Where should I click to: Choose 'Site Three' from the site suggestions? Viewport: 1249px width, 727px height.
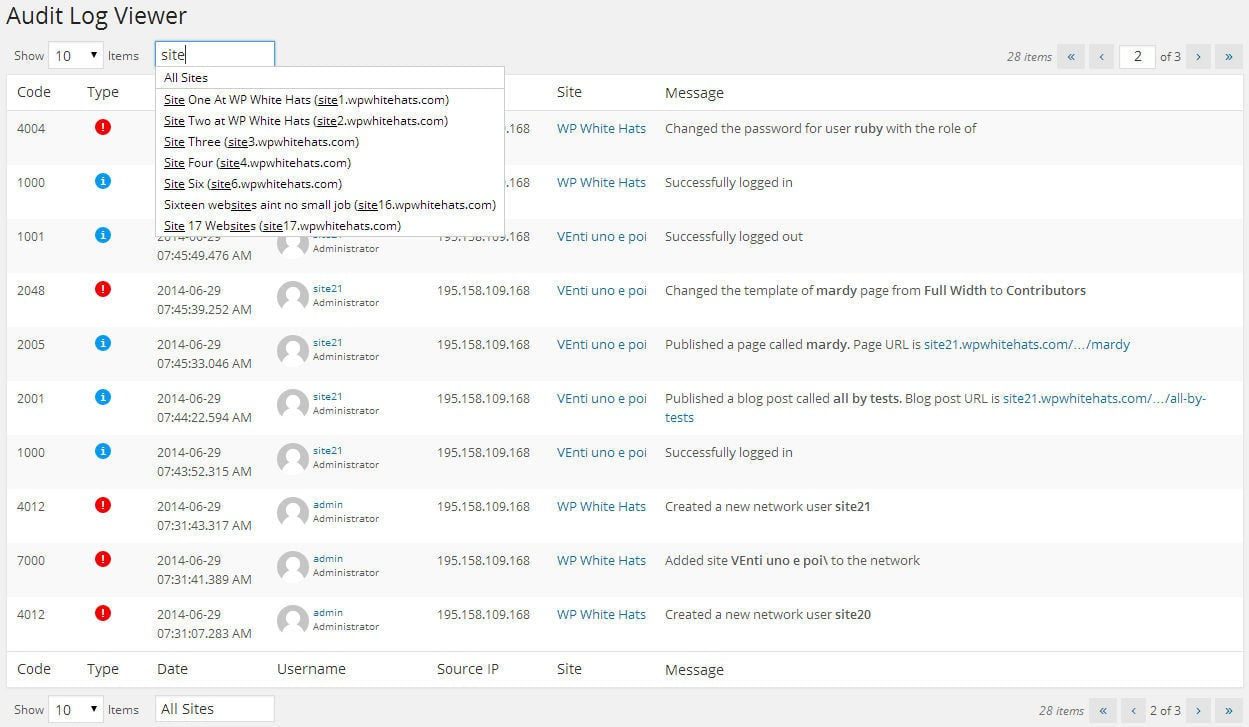click(x=261, y=142)
